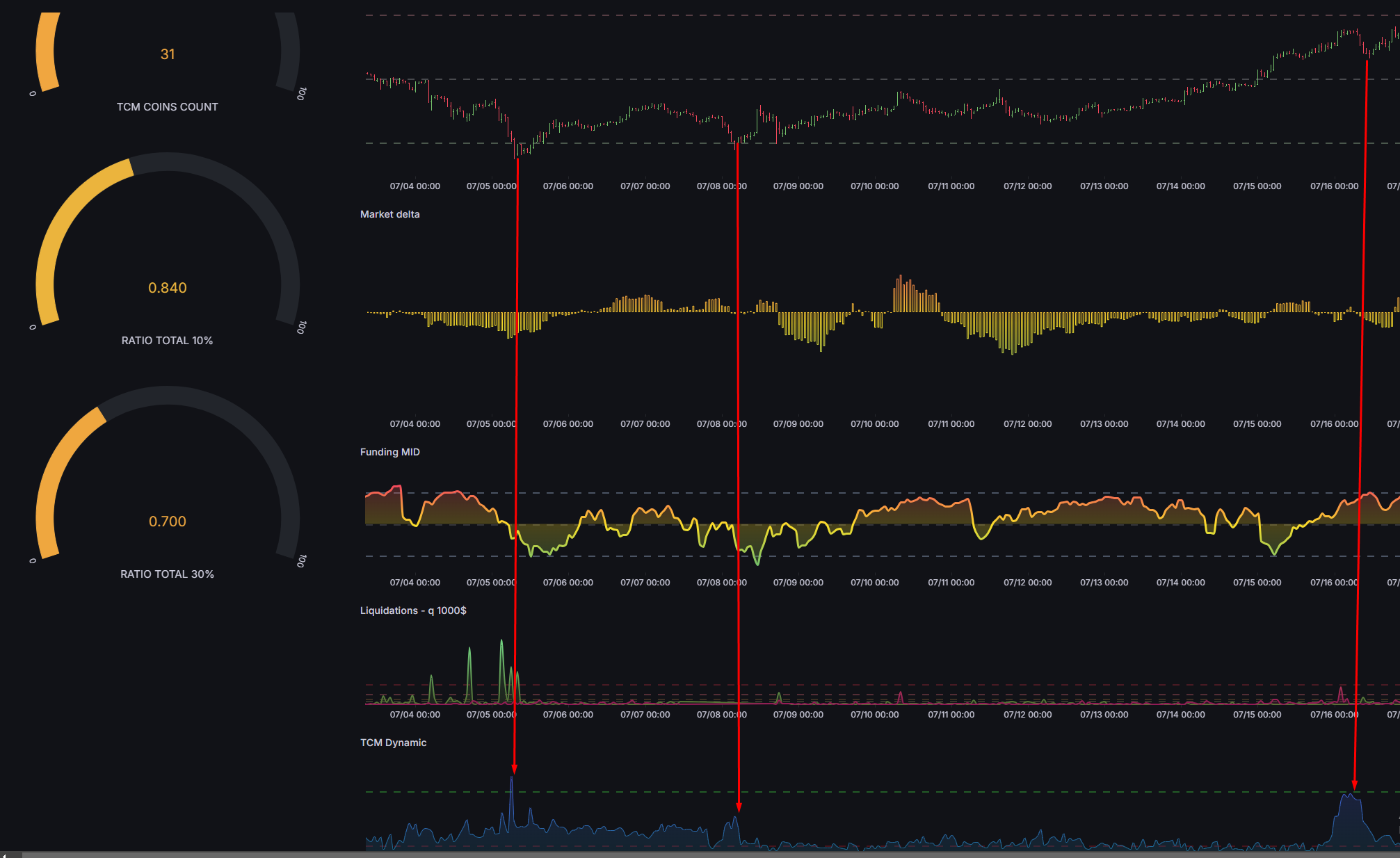Click the tallest blue TCM Dynamic spike
The width and height of the screenshot is (1400, 858).
(512, 793)
